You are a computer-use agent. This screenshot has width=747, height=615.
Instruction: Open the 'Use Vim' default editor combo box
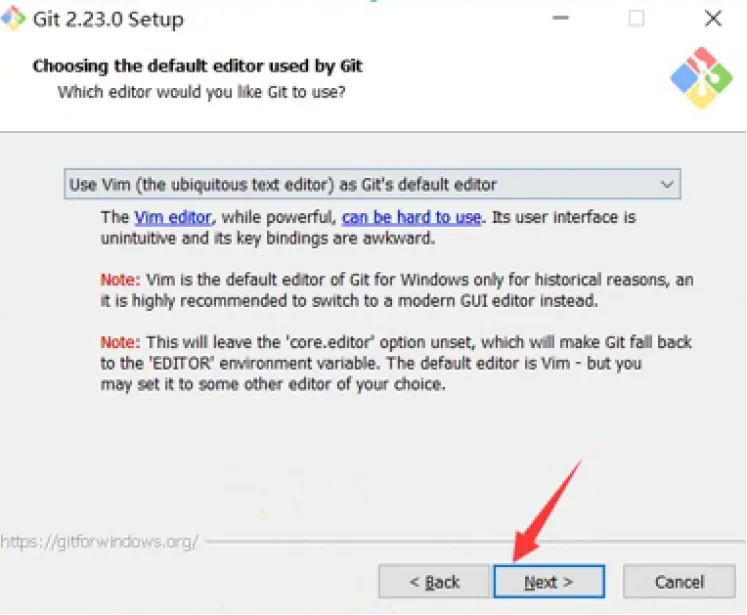point(372,184)
